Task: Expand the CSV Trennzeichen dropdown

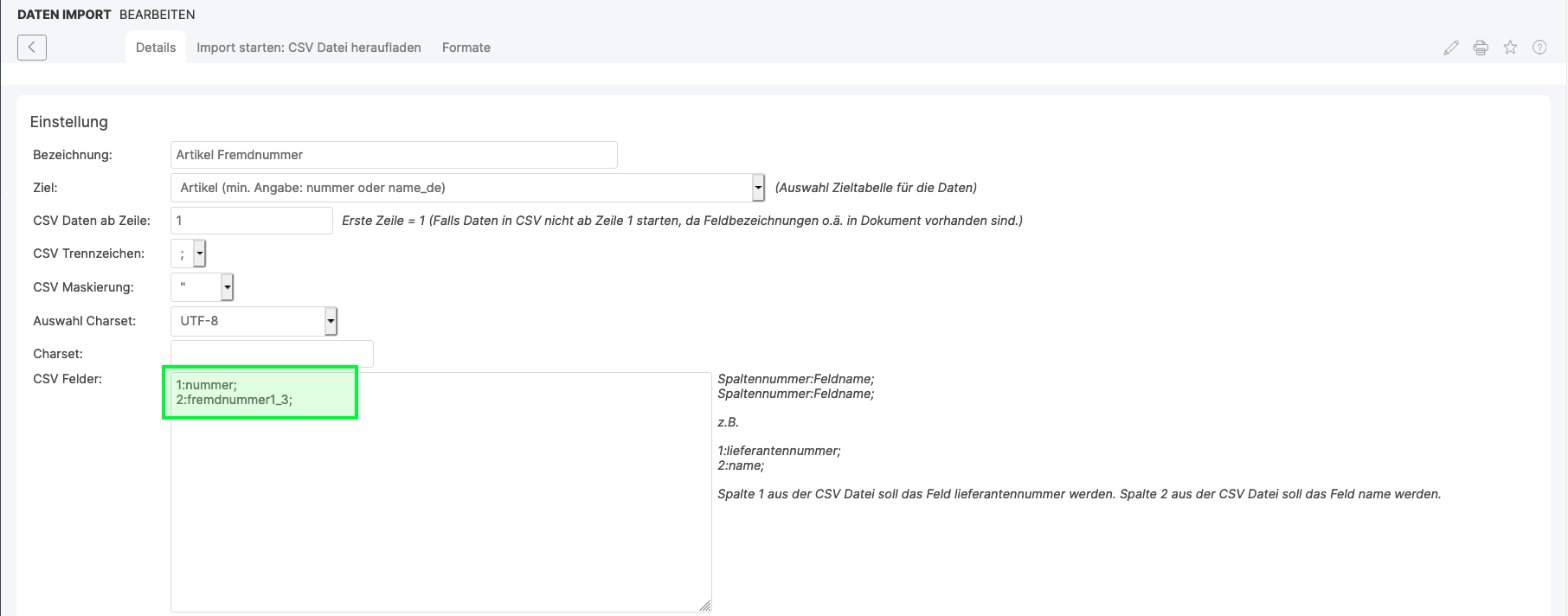Action: (x=189, y=253)
